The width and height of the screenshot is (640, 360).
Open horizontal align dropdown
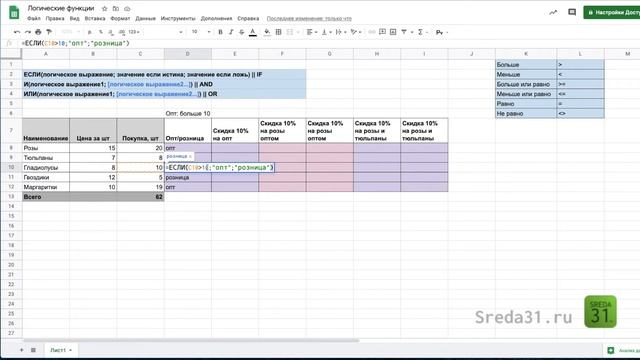pyautogui.click(x=312, y=32)
